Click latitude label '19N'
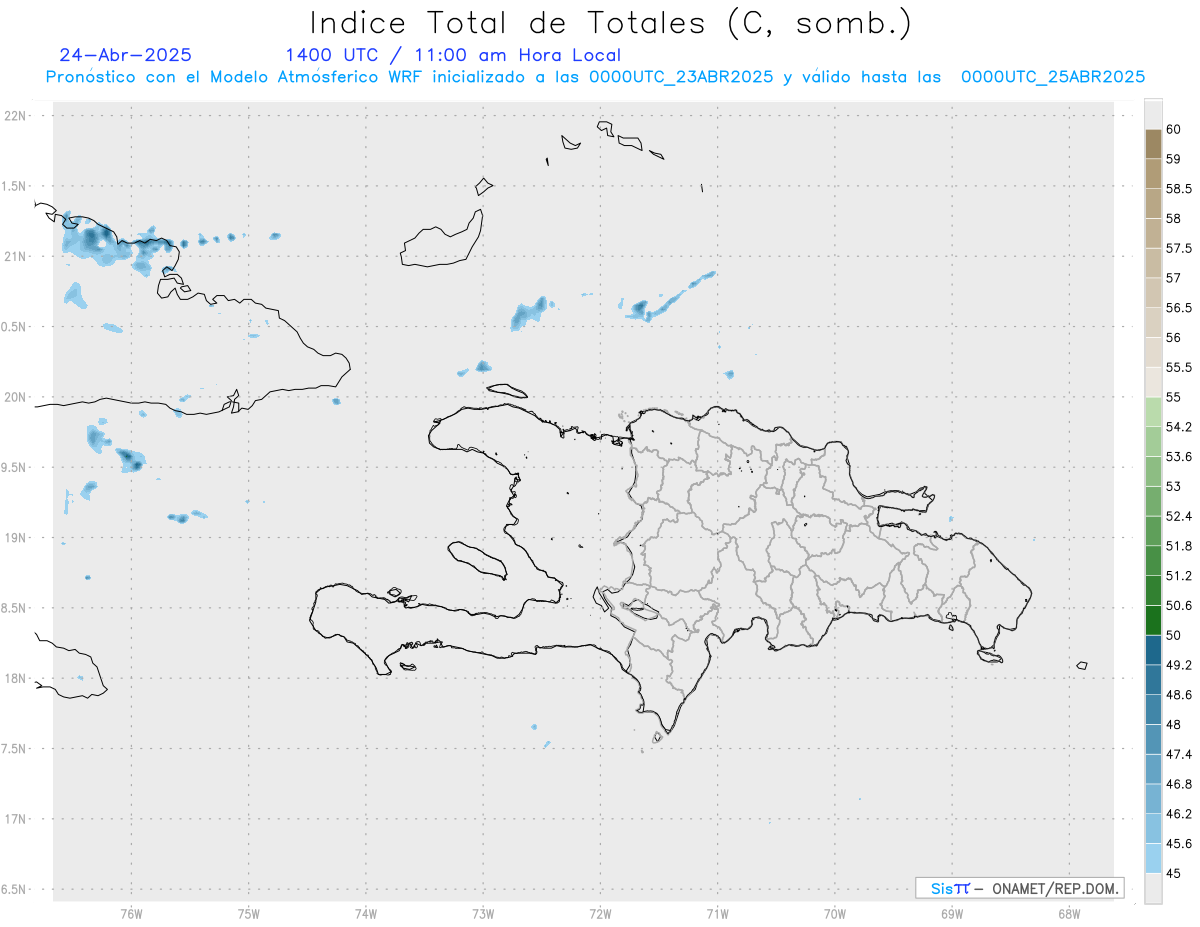Viewport: 1200px width, 927px height. point(17,538)
